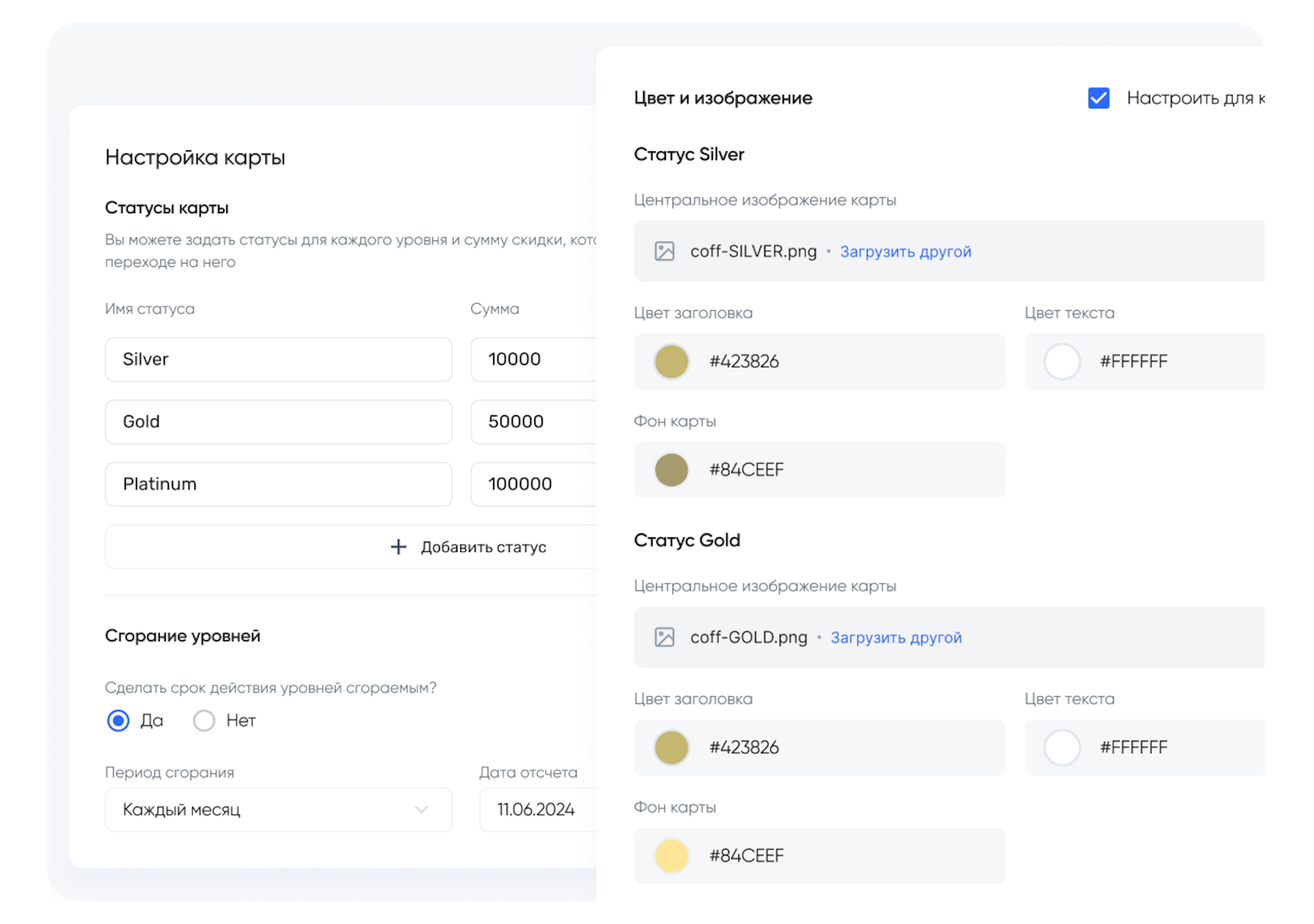Viewport: 1314px width, 924px height.
Task: Click Gold header color value #423826
Action: tap(744, 747)
